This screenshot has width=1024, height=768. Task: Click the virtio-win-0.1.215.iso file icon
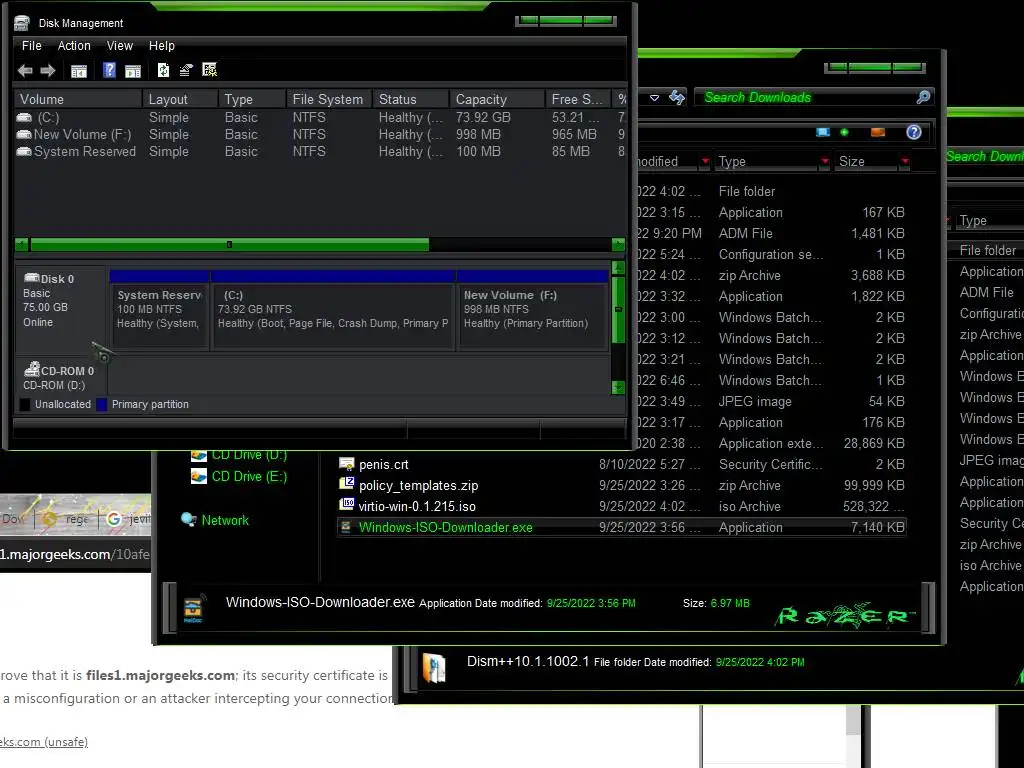click(x=347, y=504)
